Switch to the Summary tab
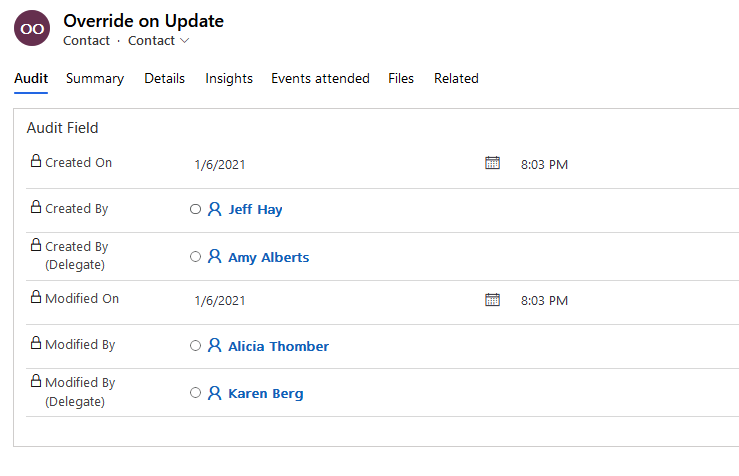Viewport: 739px width, 476px height. point(95,78)
